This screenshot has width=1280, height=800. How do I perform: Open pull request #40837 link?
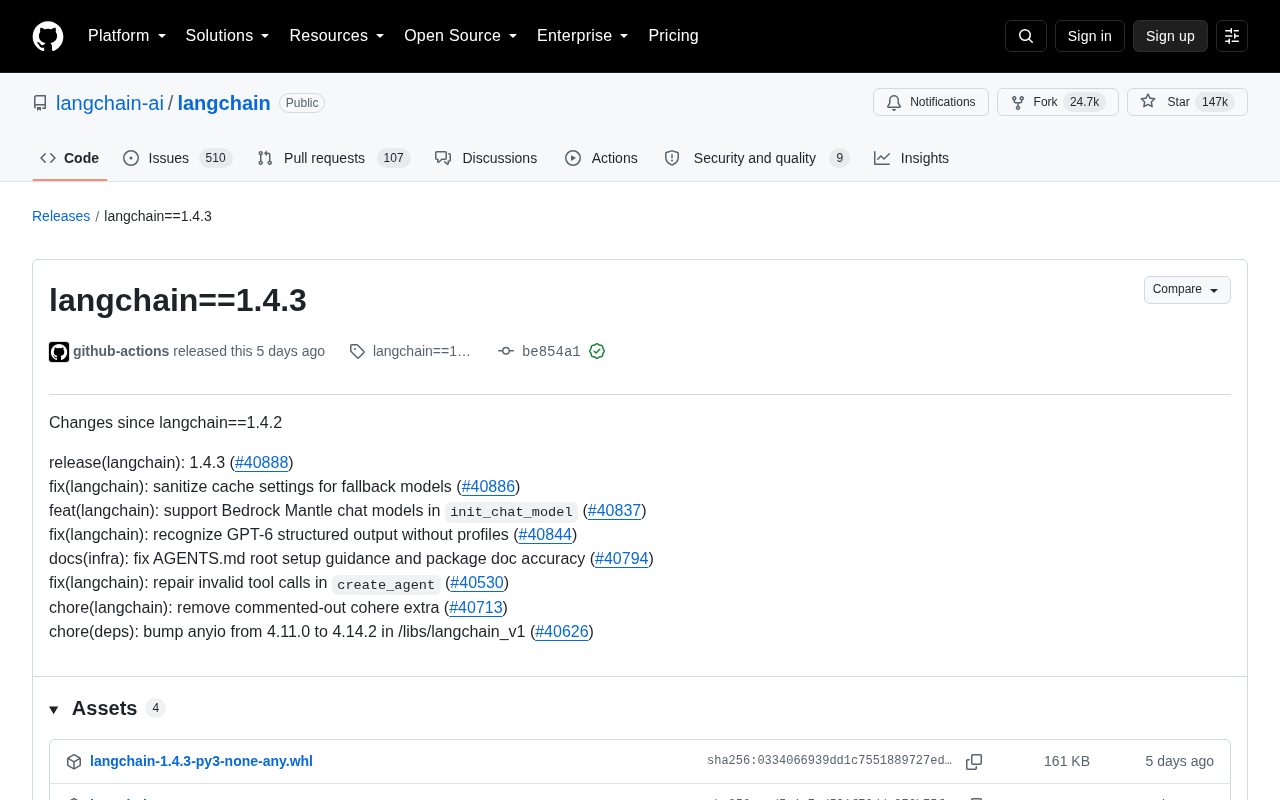pyautogui.click(x=614, y=511)
